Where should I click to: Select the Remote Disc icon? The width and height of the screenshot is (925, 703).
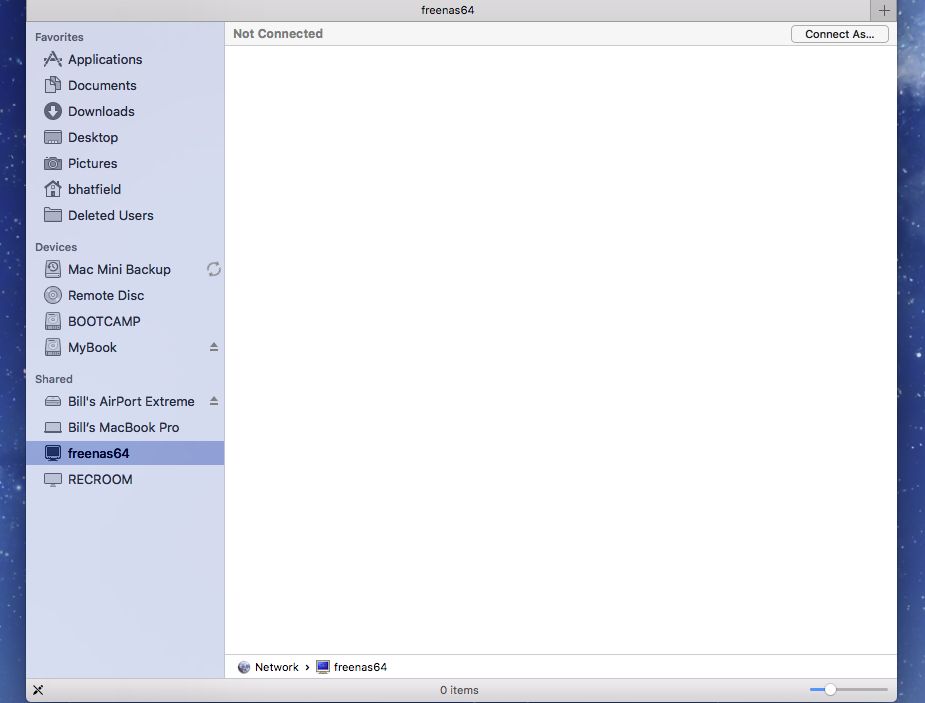point(53,295)
